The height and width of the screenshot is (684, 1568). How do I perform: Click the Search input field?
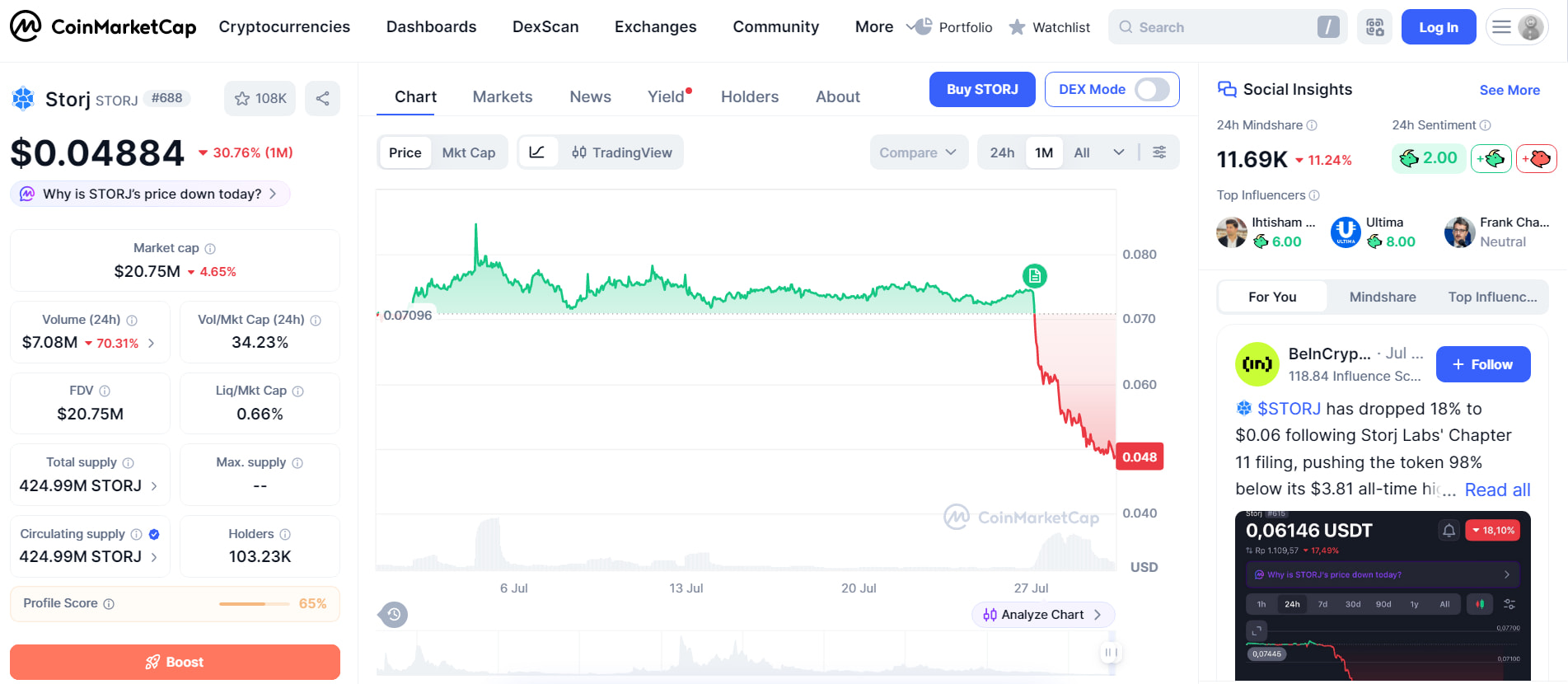point(1228,27)
